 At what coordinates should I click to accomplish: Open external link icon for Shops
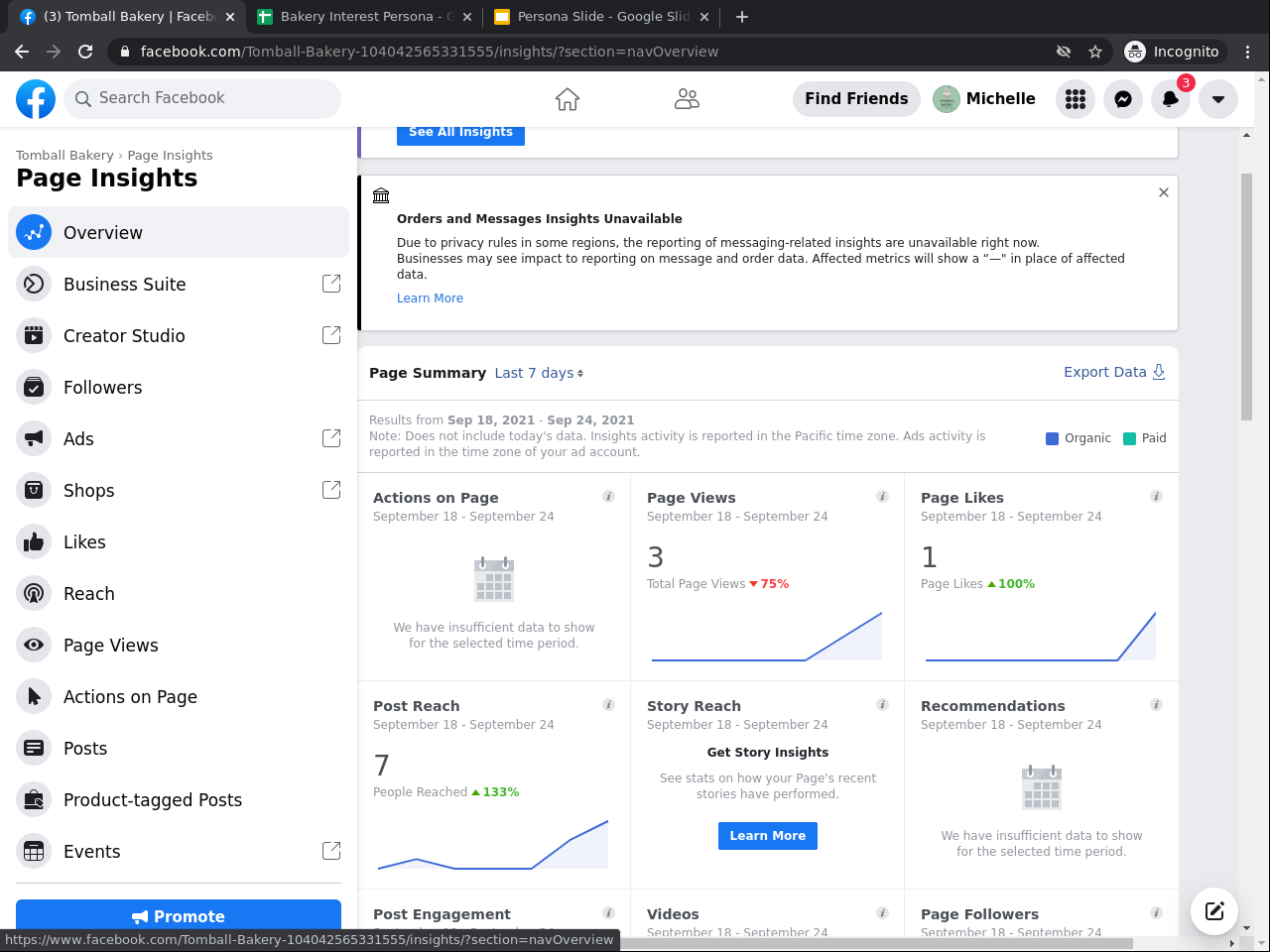pos(331,490)
